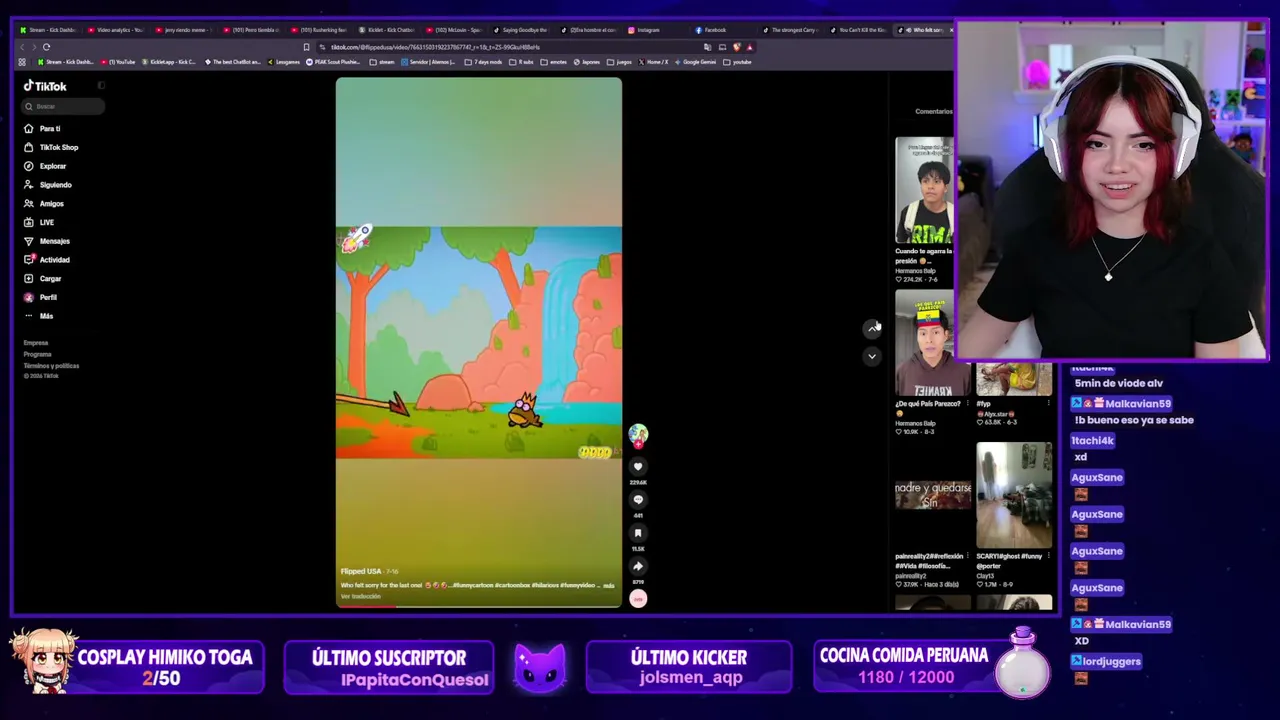Viewport: 1280px width, 720px height.
Task: Click Ver traducción under the caption
Action: tap(360, 596)
